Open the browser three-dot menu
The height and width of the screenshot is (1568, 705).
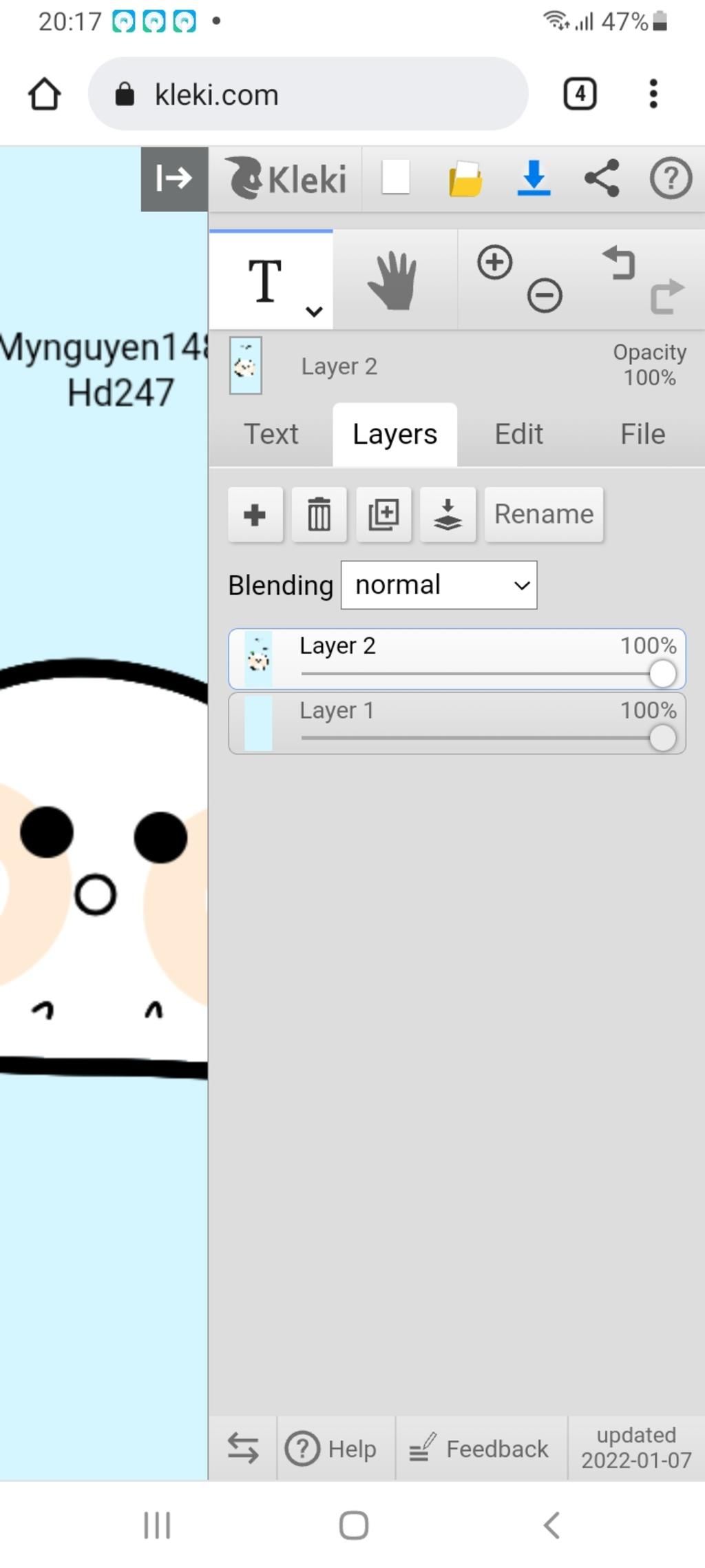[x=653, y=94]
